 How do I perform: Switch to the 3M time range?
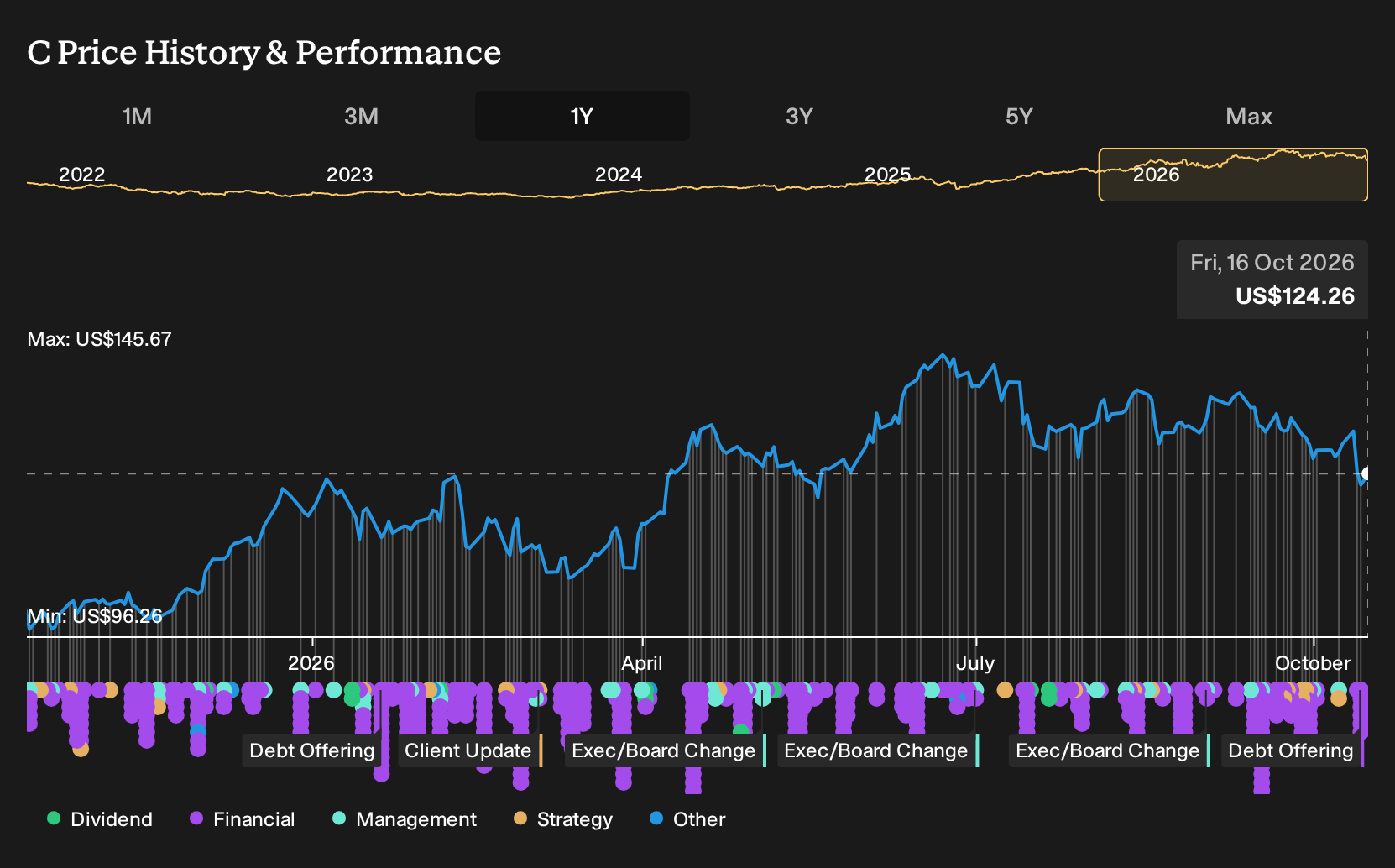pyautogui.click(x=361, y=116)
